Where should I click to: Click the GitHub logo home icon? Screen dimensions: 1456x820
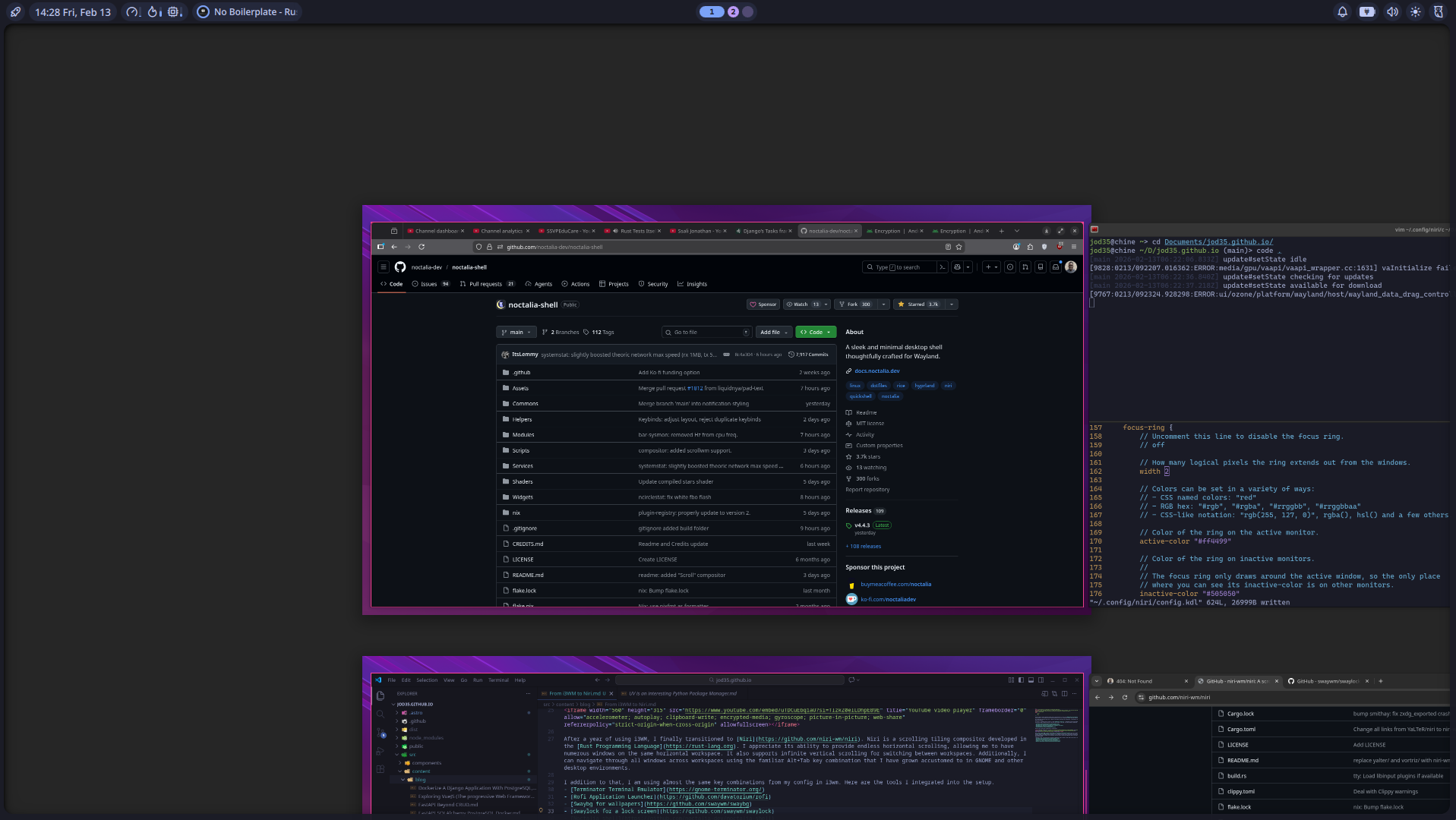click(400, 267)
